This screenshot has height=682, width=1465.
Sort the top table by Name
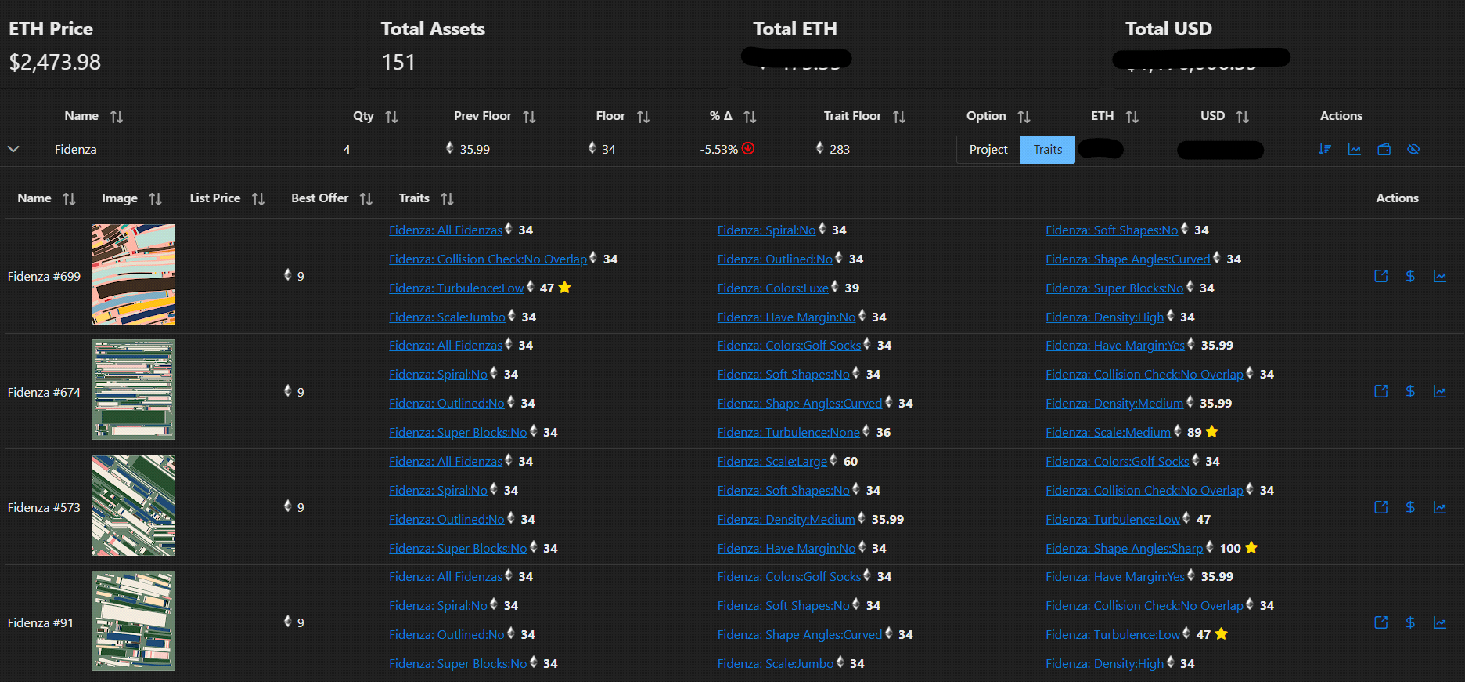click(x=116, y=117)
